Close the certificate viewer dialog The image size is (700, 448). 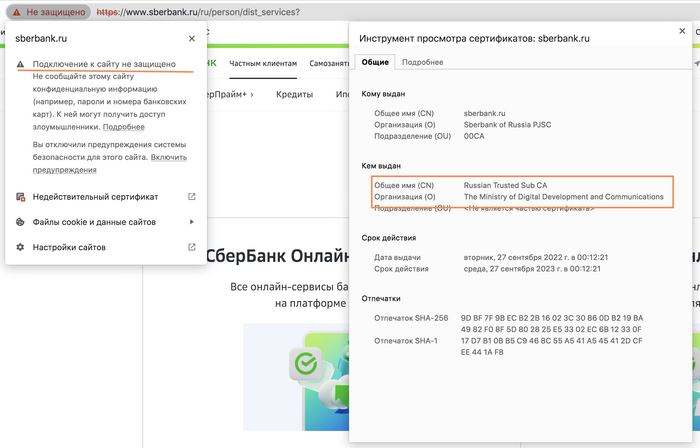click(x=682, y=31)
